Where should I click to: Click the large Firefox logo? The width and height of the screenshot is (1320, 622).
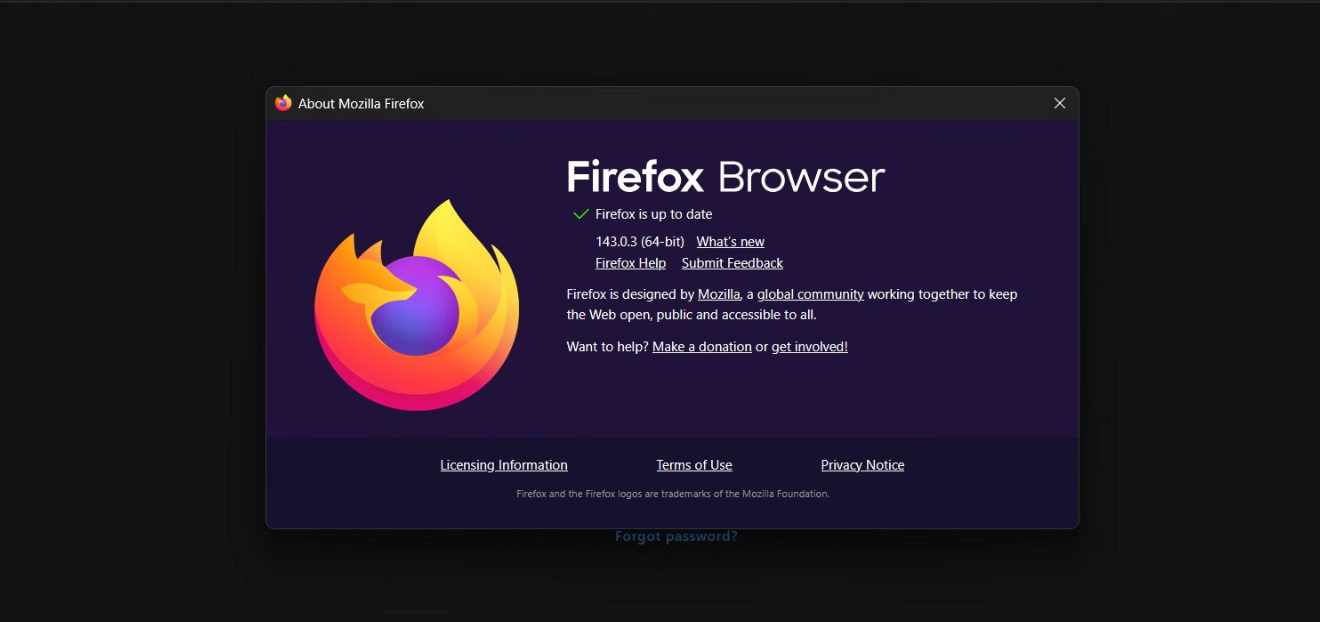point(417,305)
